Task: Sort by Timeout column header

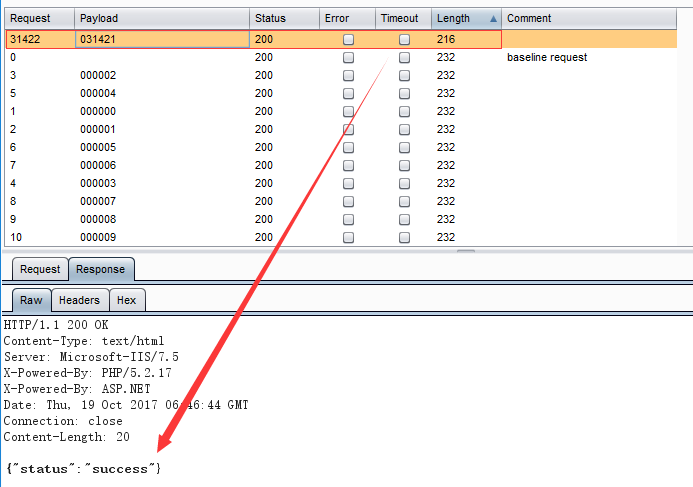Action: 404,18
